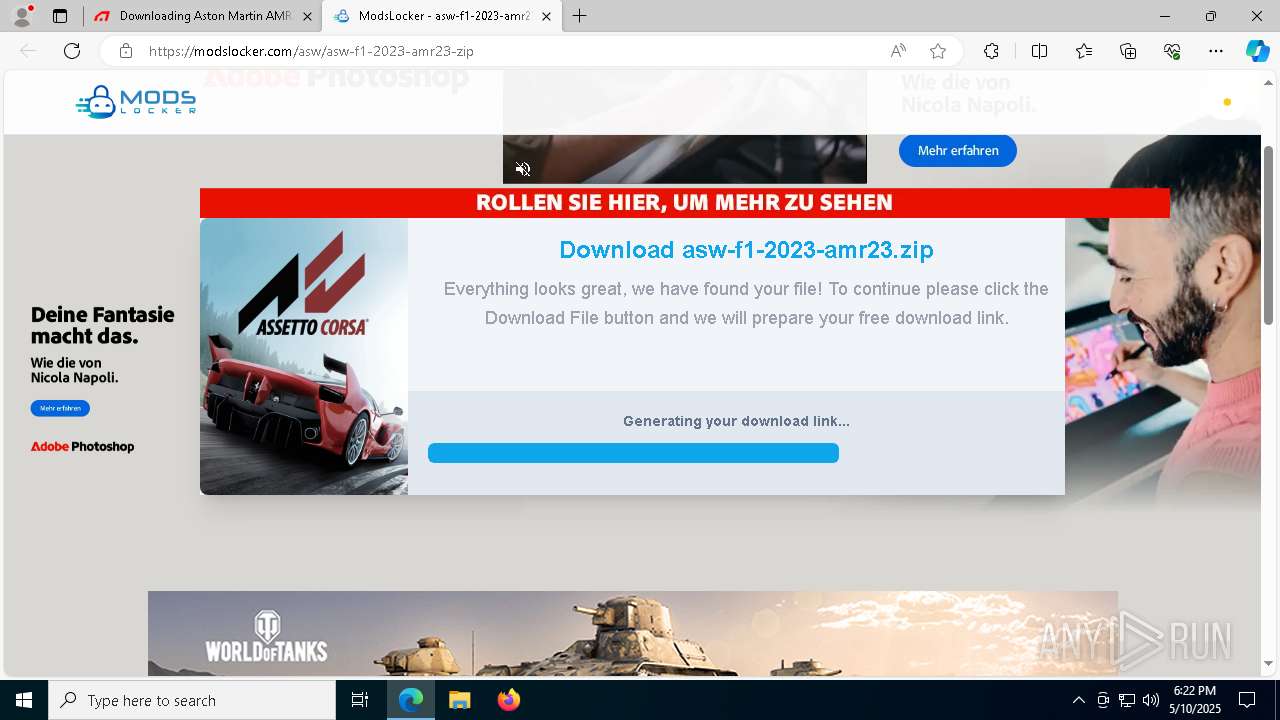Open volume control in tray
1280x720 pixels.
click(1151, 700)
